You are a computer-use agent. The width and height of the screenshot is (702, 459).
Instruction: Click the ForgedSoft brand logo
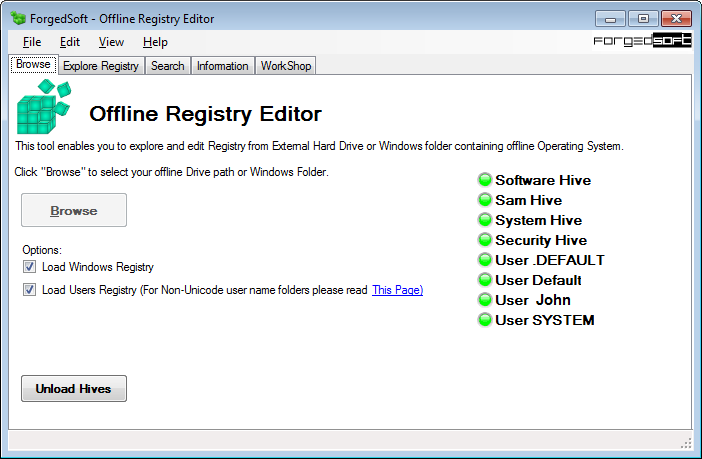642,41
